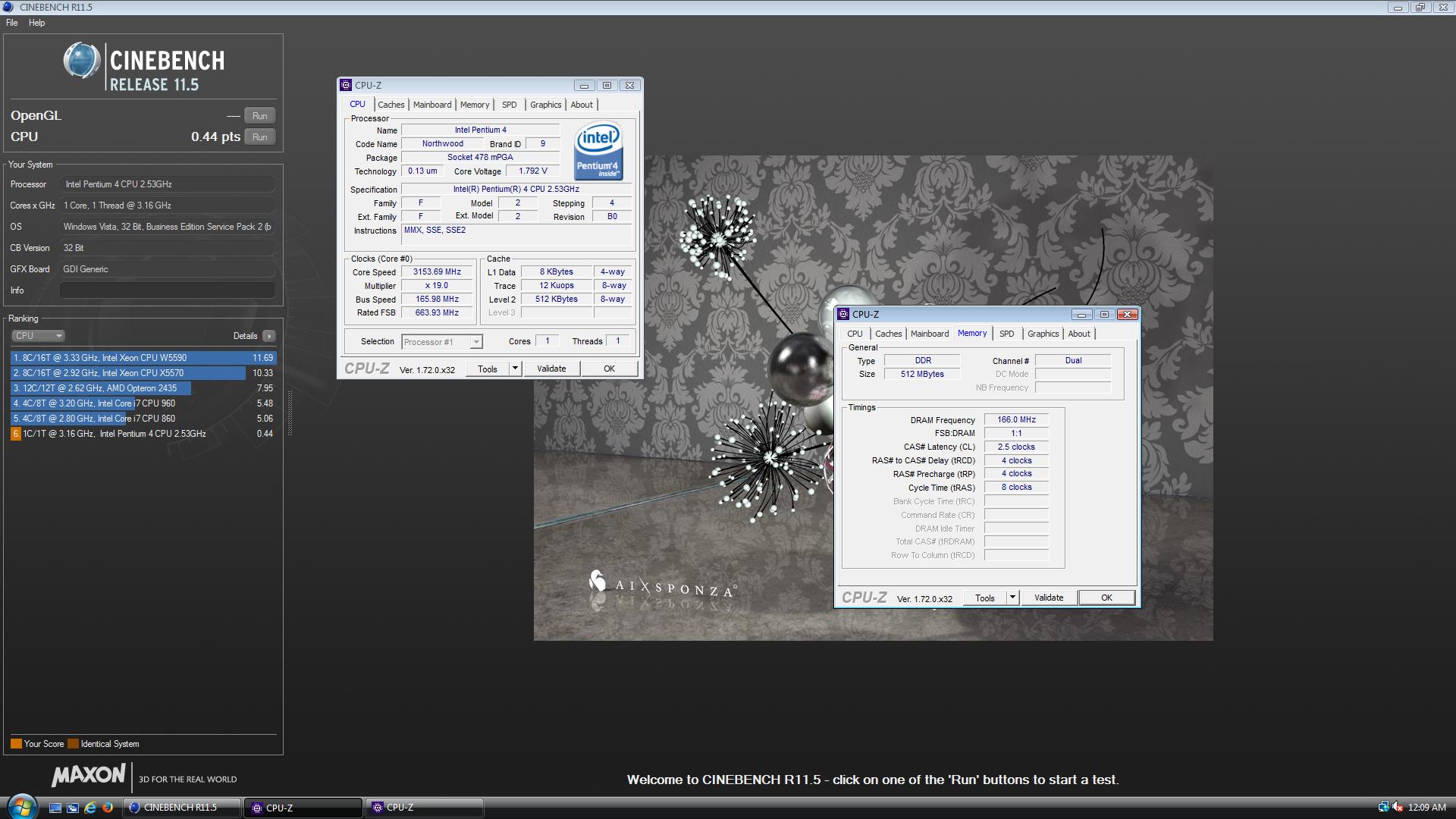Click the CPU-Z title bar icon of the Memory window
This screenshot has height=819, width=1456.
click(843, 314)
